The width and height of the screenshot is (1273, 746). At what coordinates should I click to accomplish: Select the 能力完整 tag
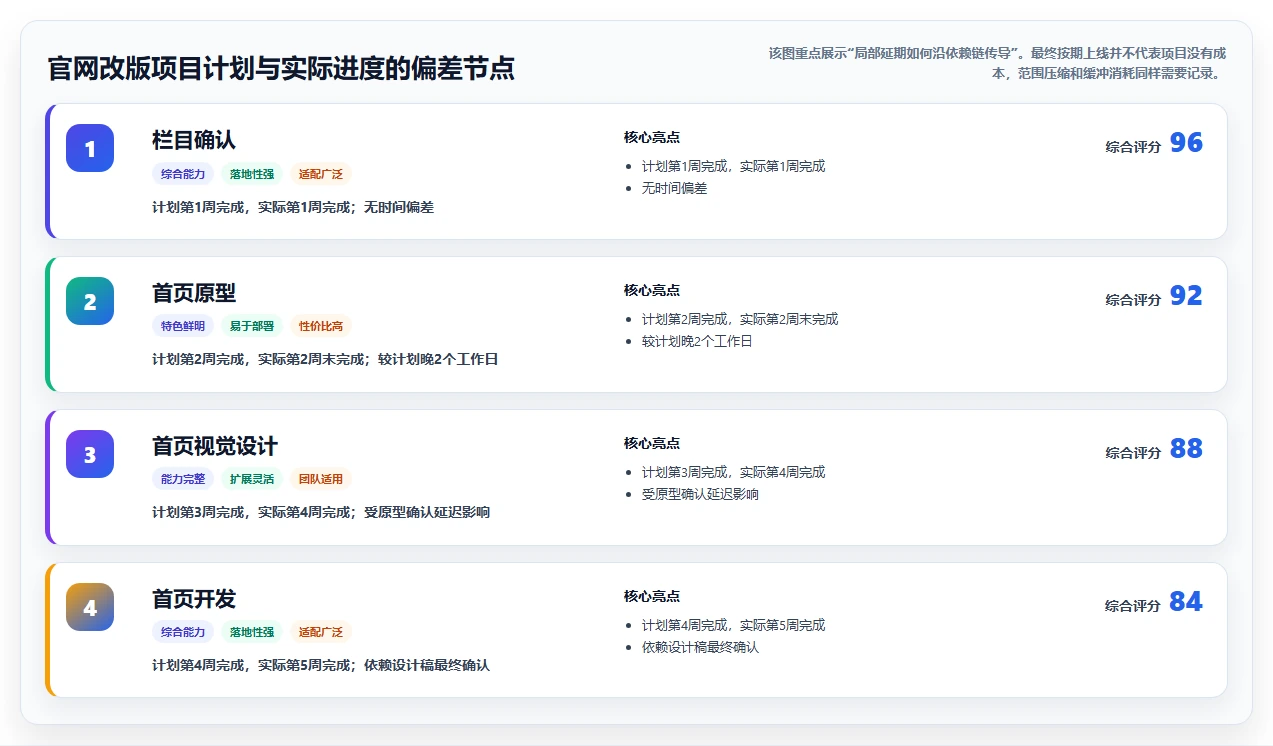tap(183, 480)
